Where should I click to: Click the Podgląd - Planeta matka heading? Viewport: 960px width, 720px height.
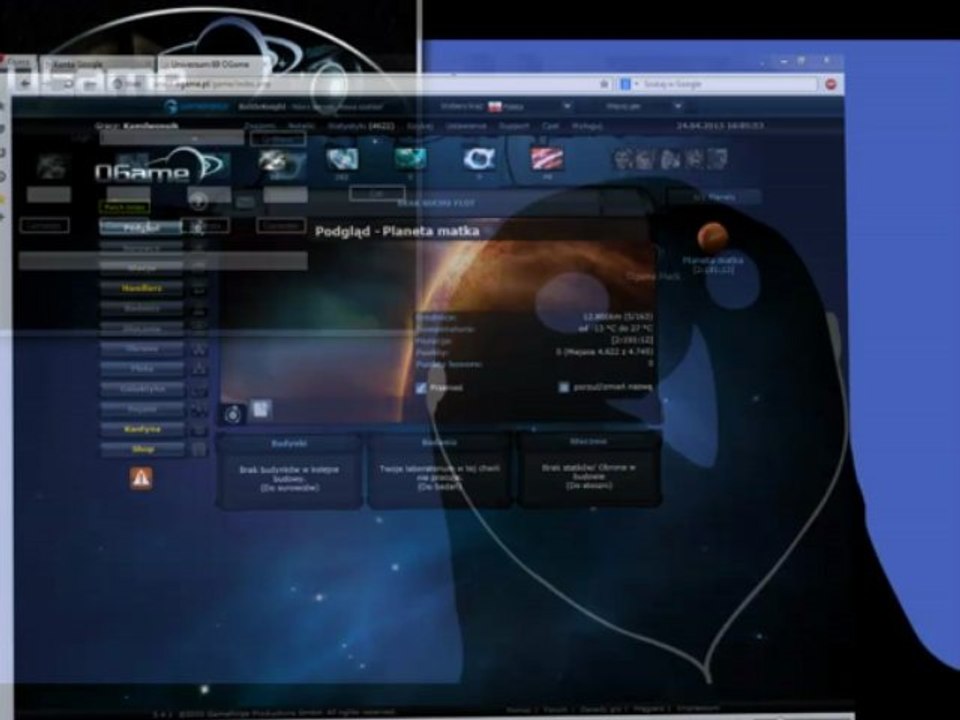397,231
